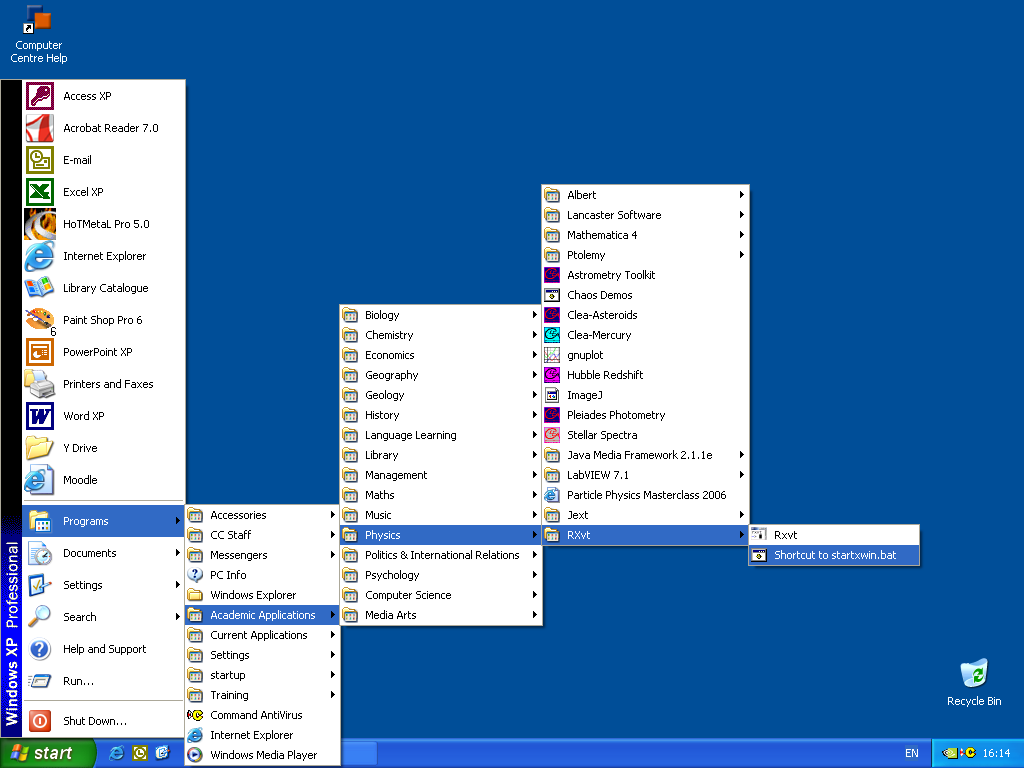Expand the Mathematica 4 submenu arrow

pyautogui.click(x=741, y=235)
